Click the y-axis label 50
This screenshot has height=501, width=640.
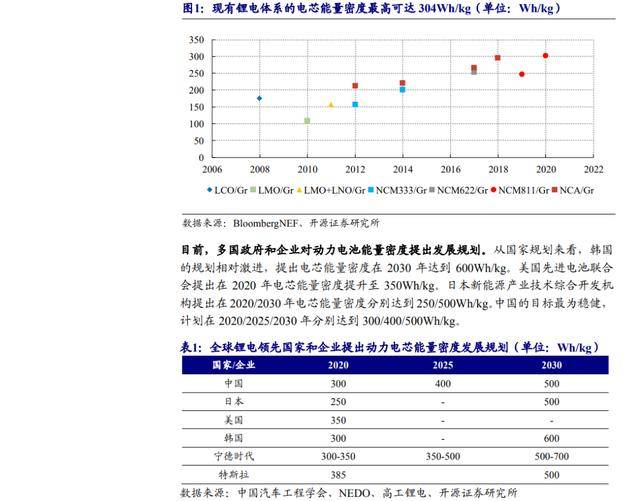click(x=199, y=141)
